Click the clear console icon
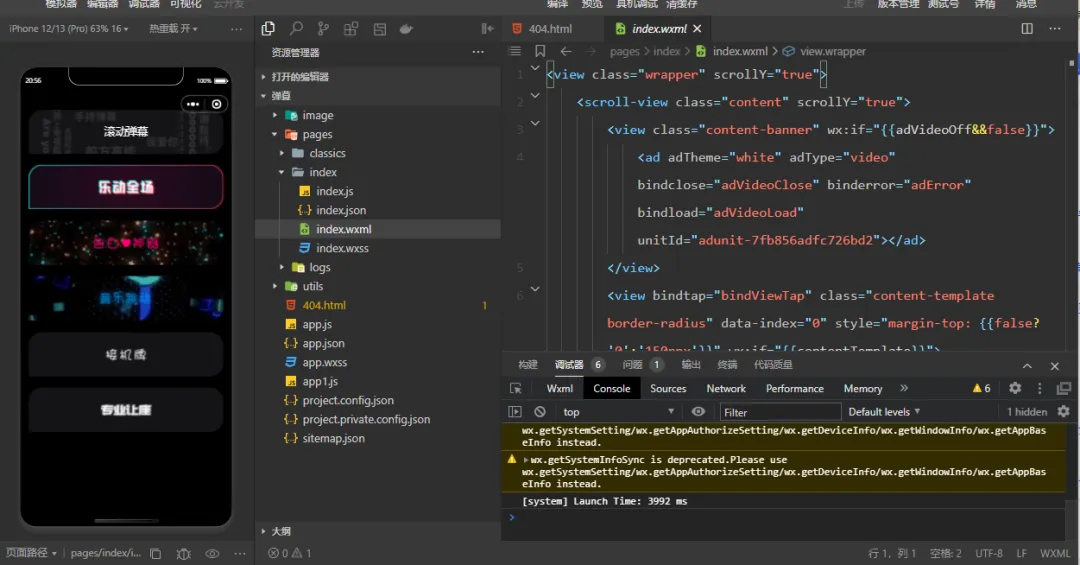The height and width of the screenshot is (565, 1080). pos(540,412)
